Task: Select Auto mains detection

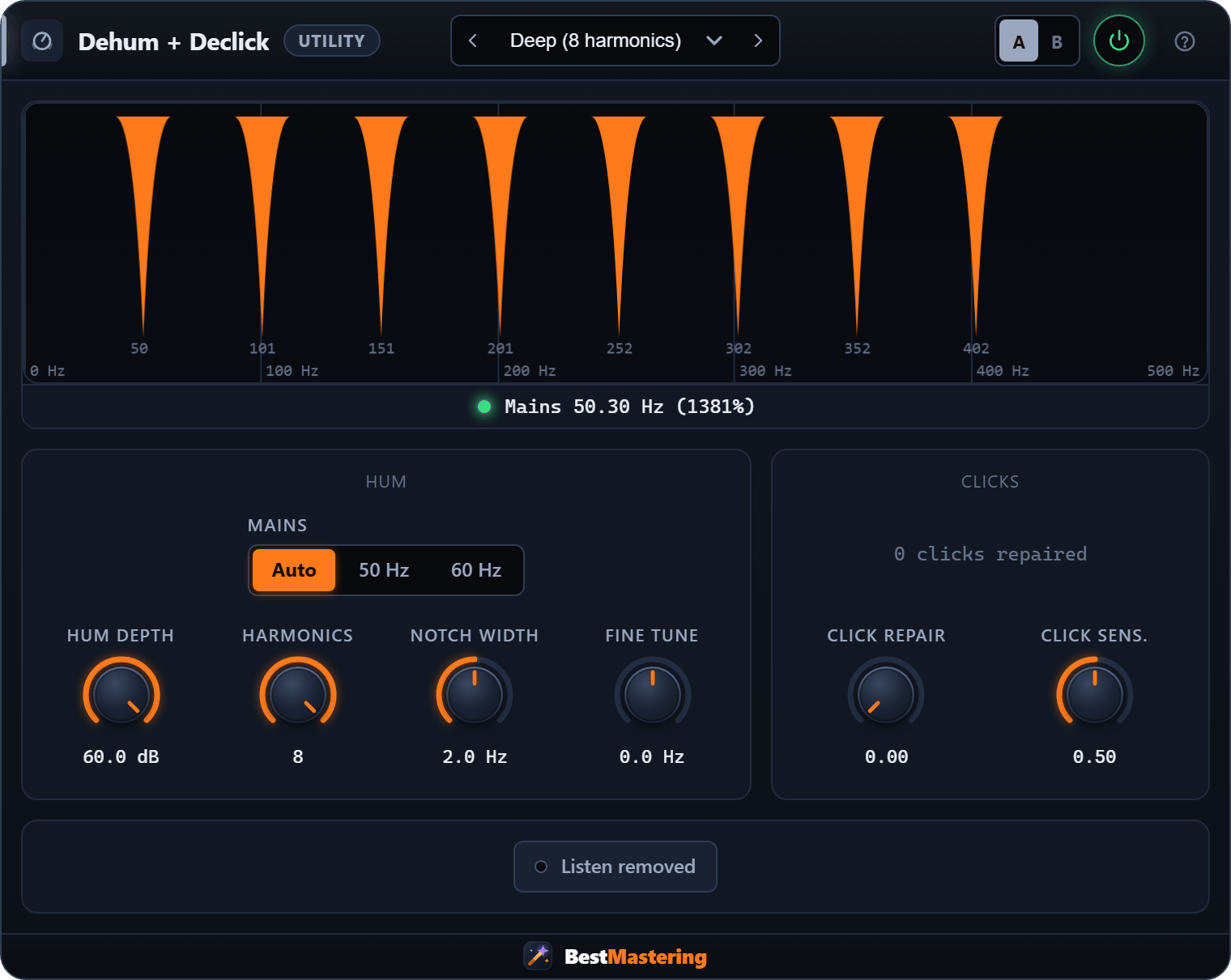Action: tap(294, 570)
